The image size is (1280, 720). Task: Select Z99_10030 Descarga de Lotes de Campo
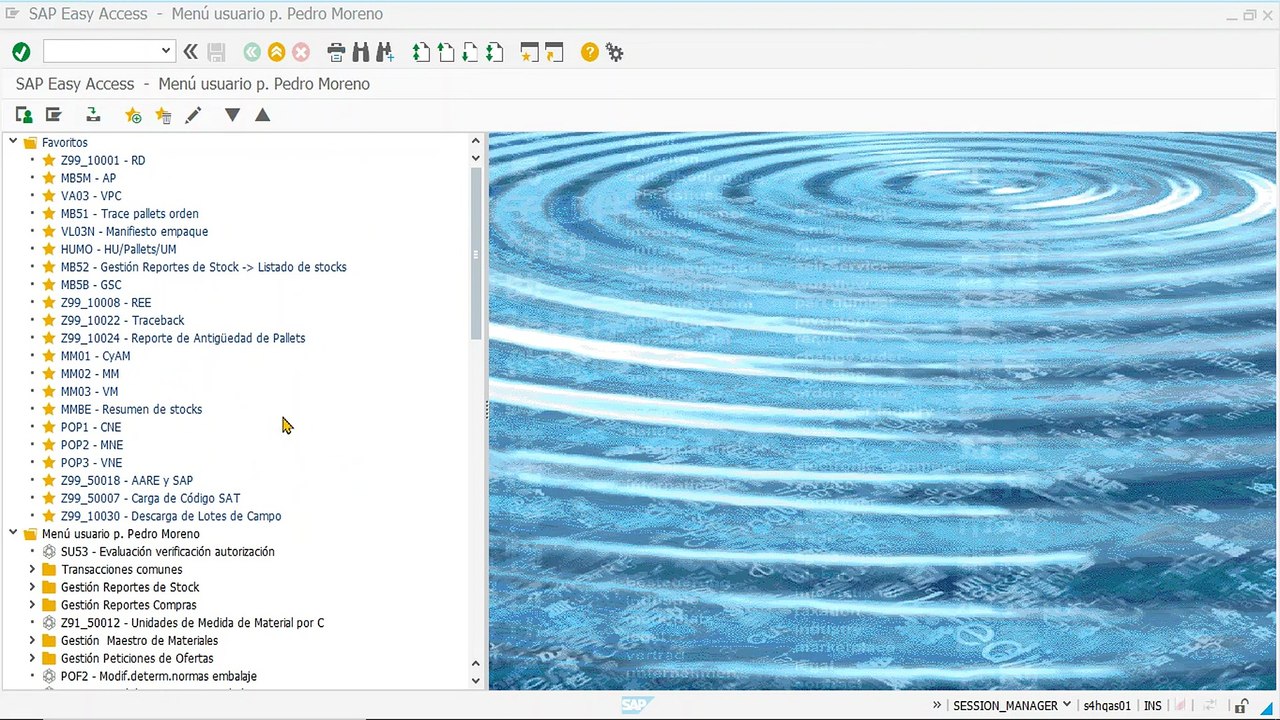tap(170, 516)
